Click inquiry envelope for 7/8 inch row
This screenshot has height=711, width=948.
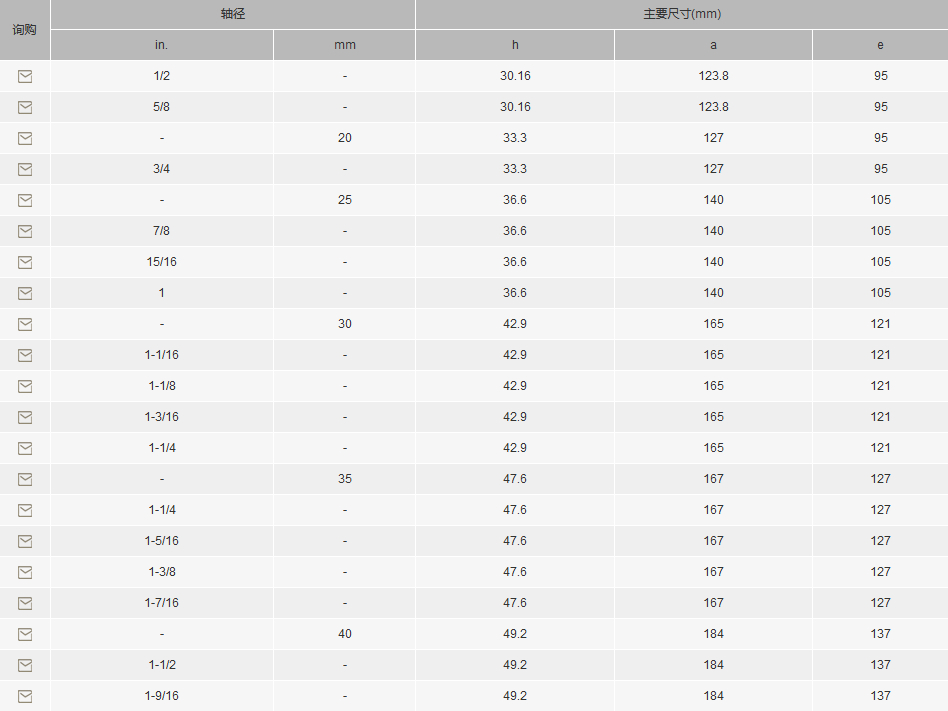pos(25,231)
